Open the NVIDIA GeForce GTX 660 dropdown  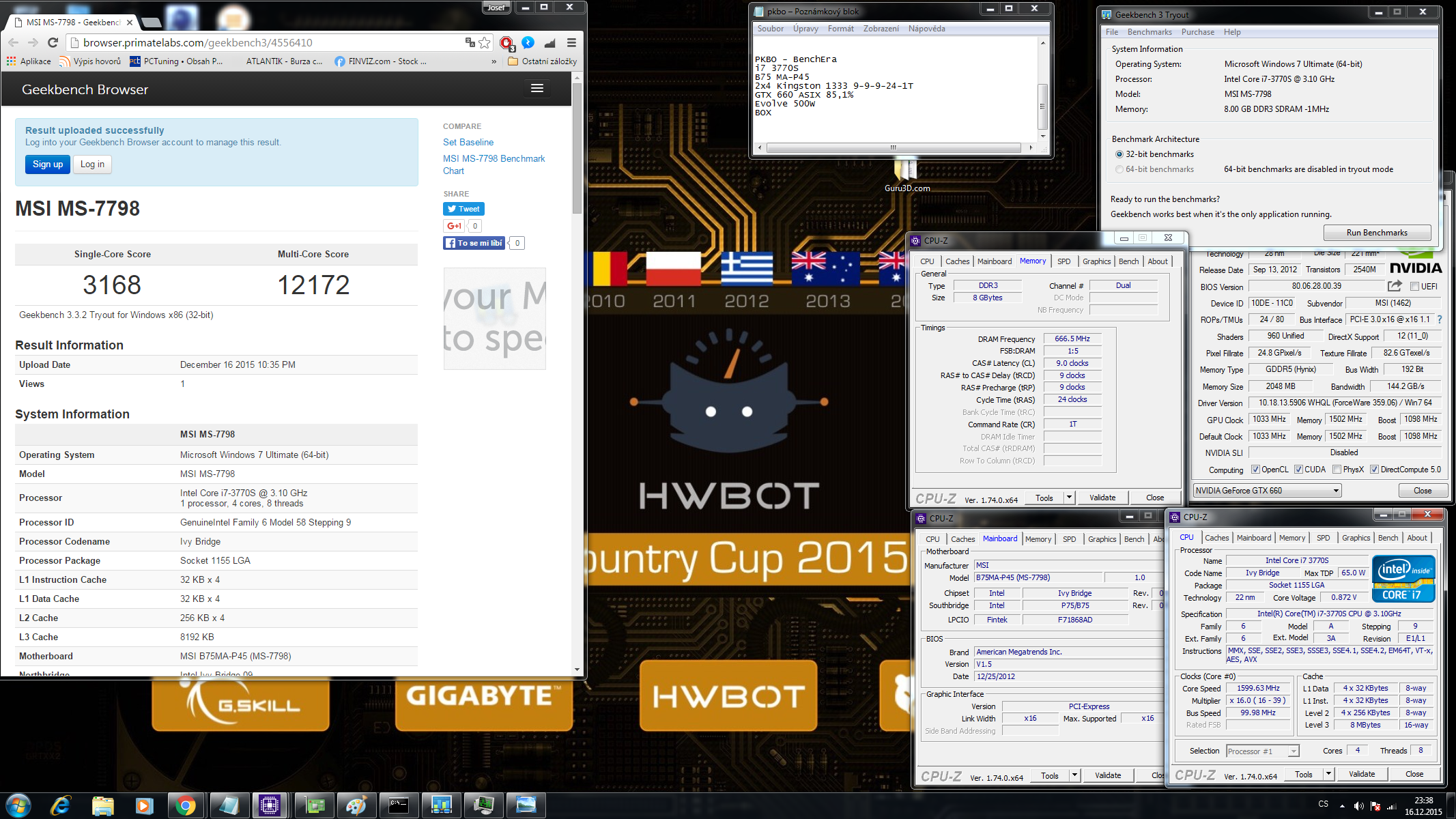(1267, 490)
